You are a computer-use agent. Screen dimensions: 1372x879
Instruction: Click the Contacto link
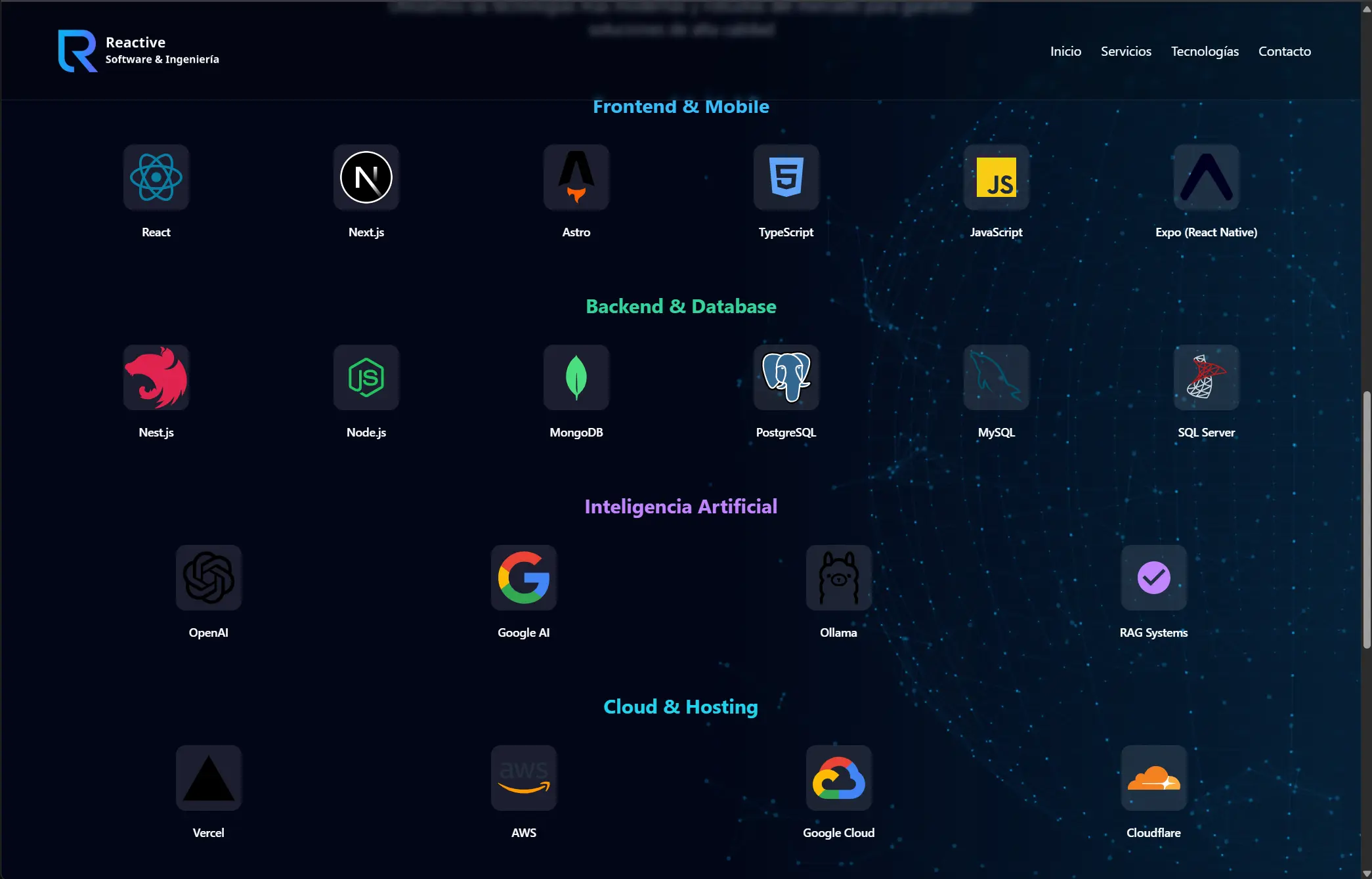tap(1285, 51)
